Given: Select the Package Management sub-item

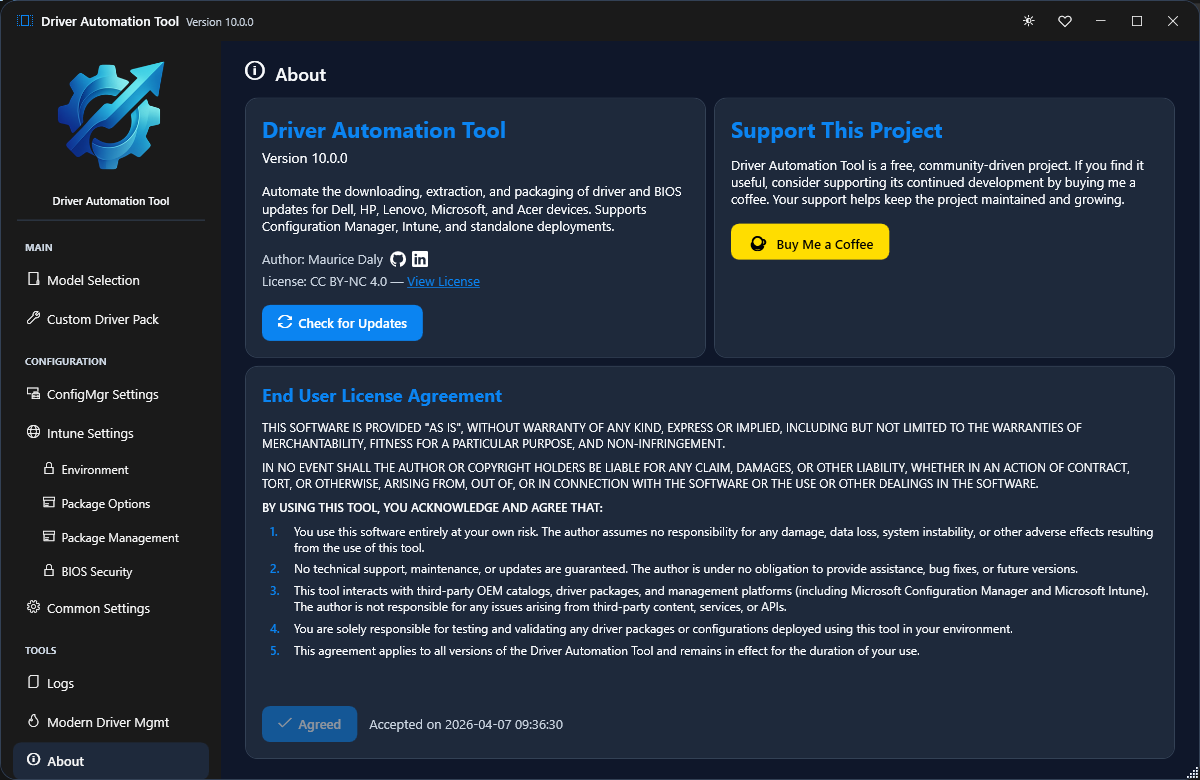Looking at the screenshot, I should [111, 537].
